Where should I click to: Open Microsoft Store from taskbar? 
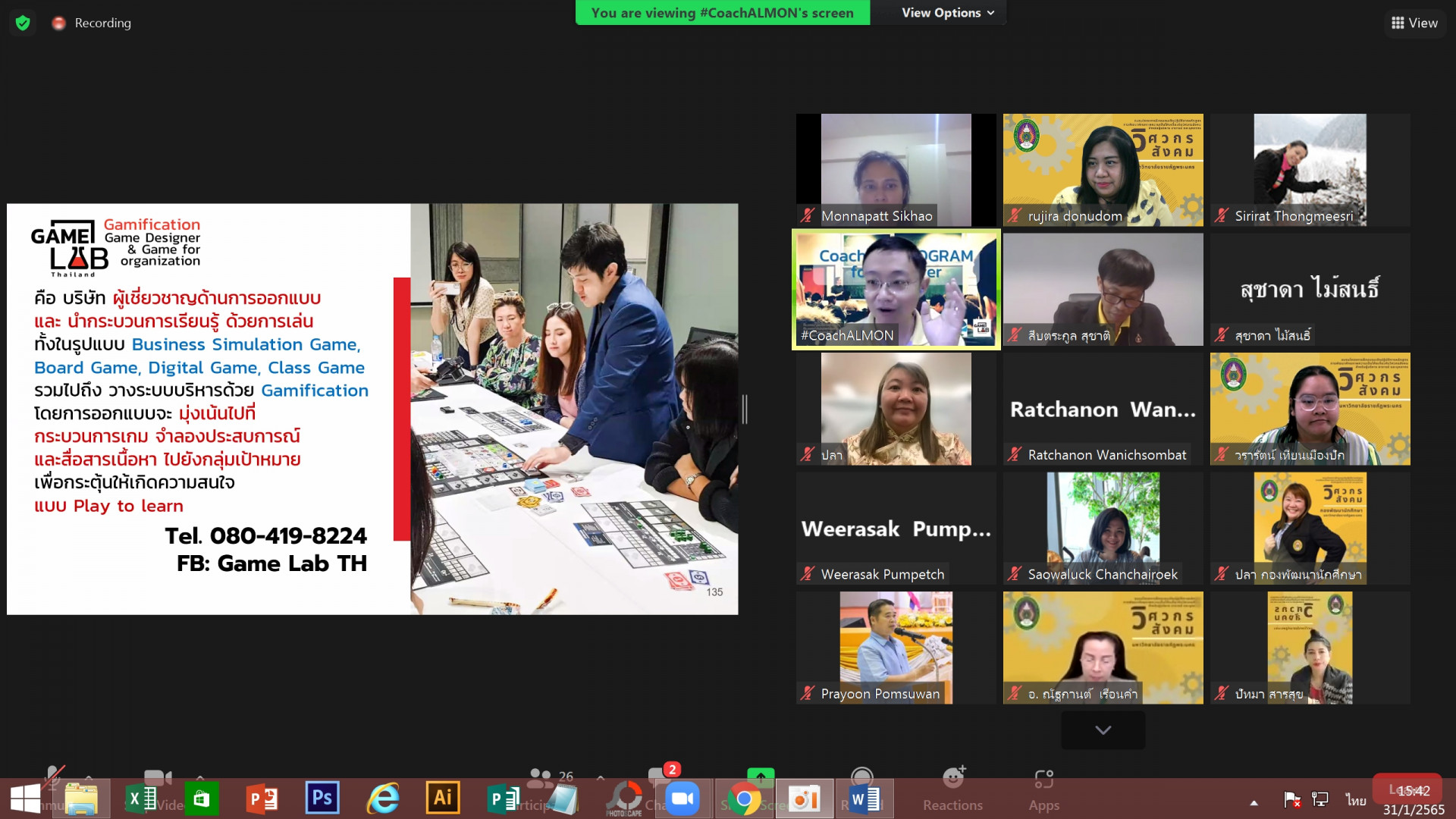tap(201, 799)
